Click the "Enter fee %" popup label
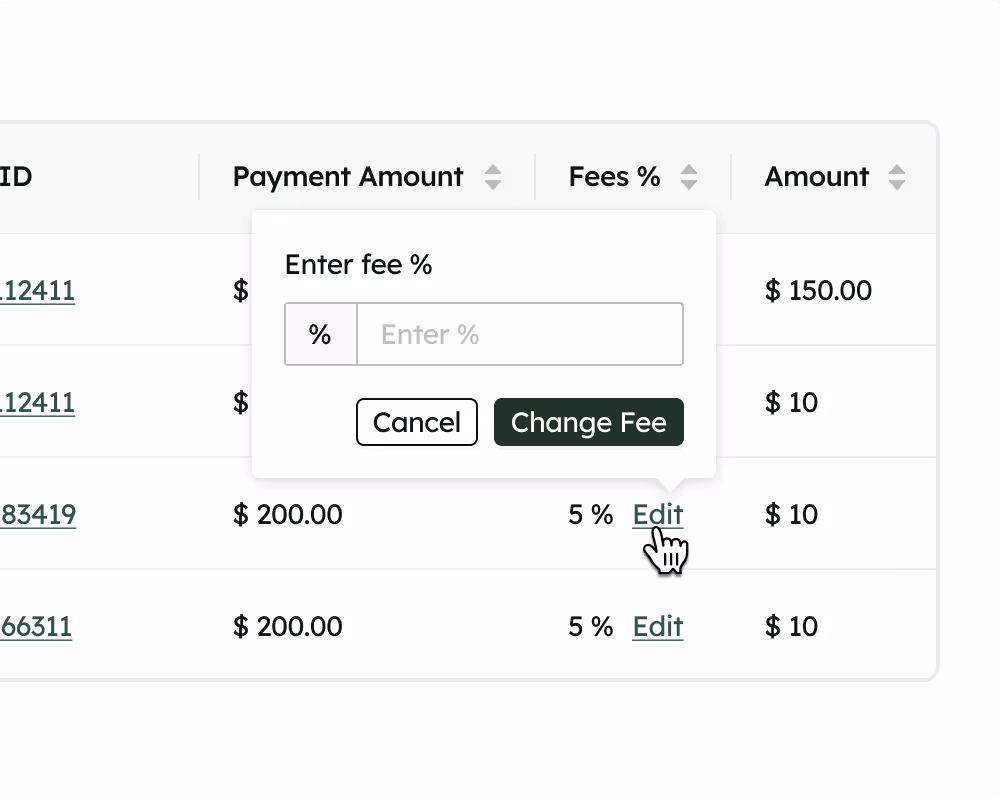This screenshot has height=800, width=1000. click(358, 265)
